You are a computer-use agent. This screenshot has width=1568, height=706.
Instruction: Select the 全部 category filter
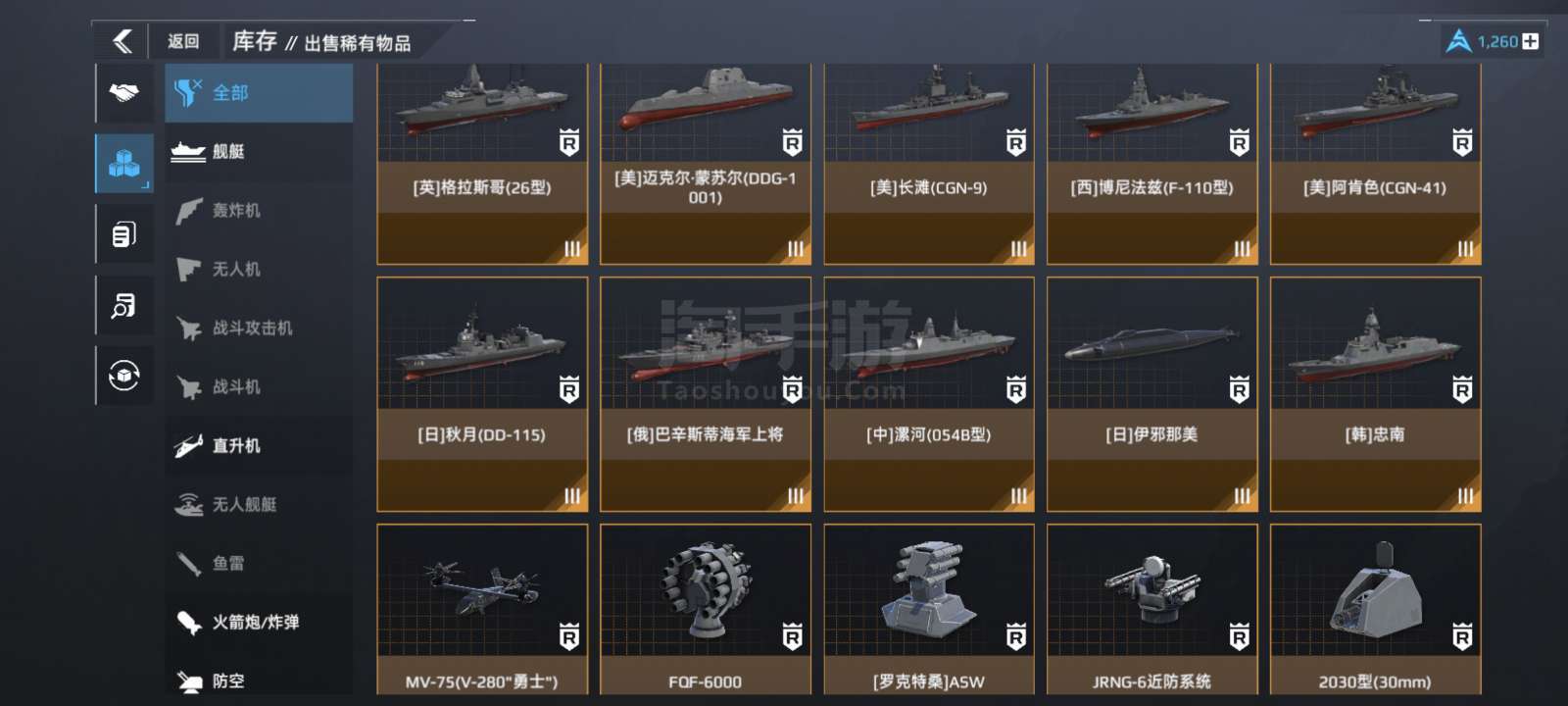pos(259,93)
